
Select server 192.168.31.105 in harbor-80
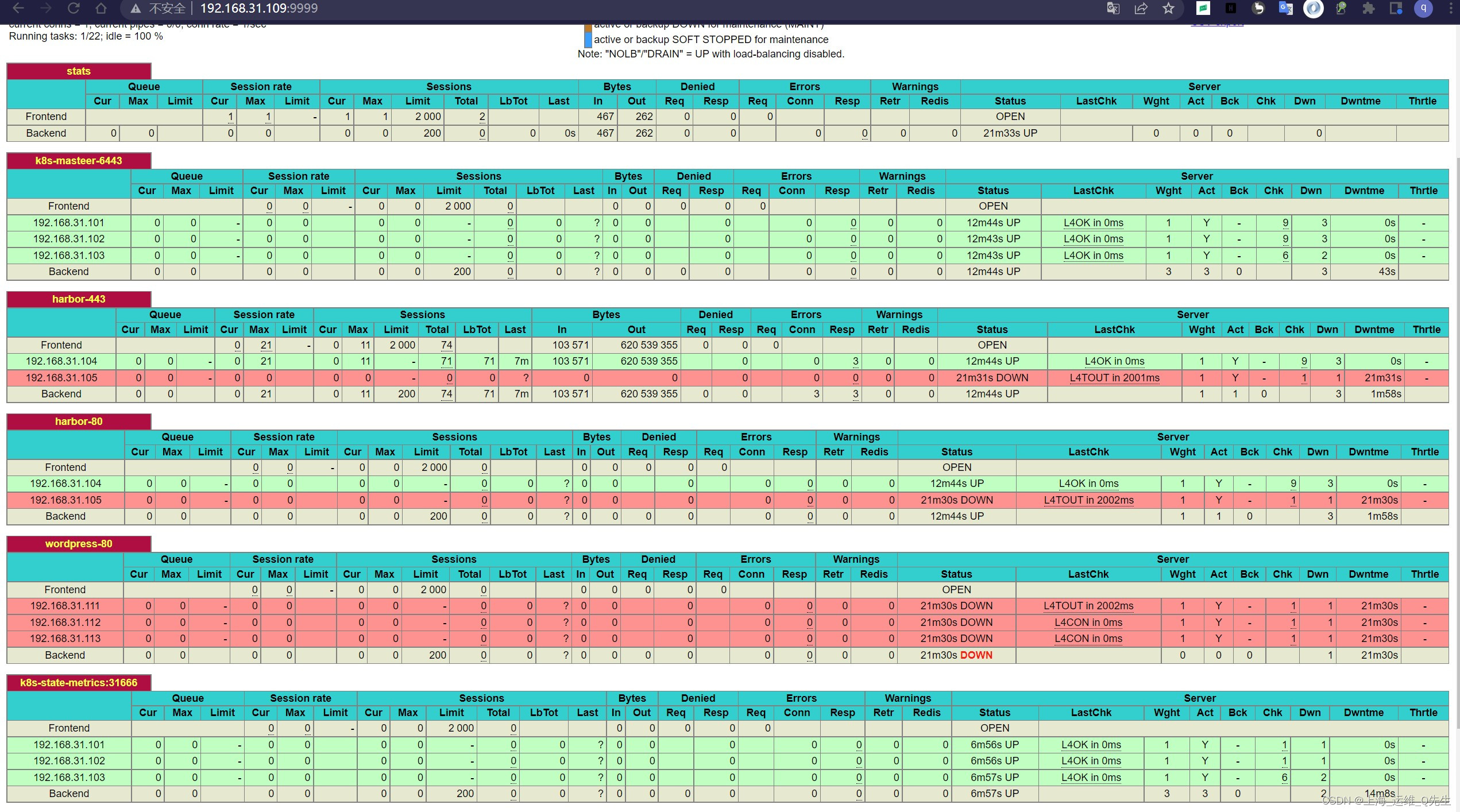tap(65, 500)
